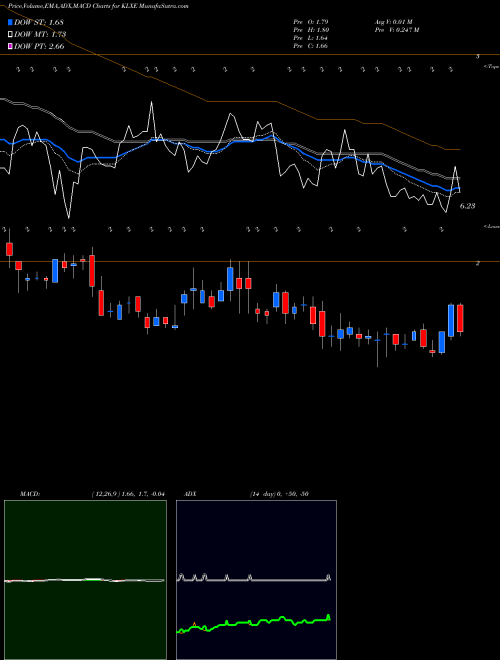Click the 'Pre L: 1.64' low value
Image resolution: width=500 pixels, height=660 pixels.
(311, 38)
